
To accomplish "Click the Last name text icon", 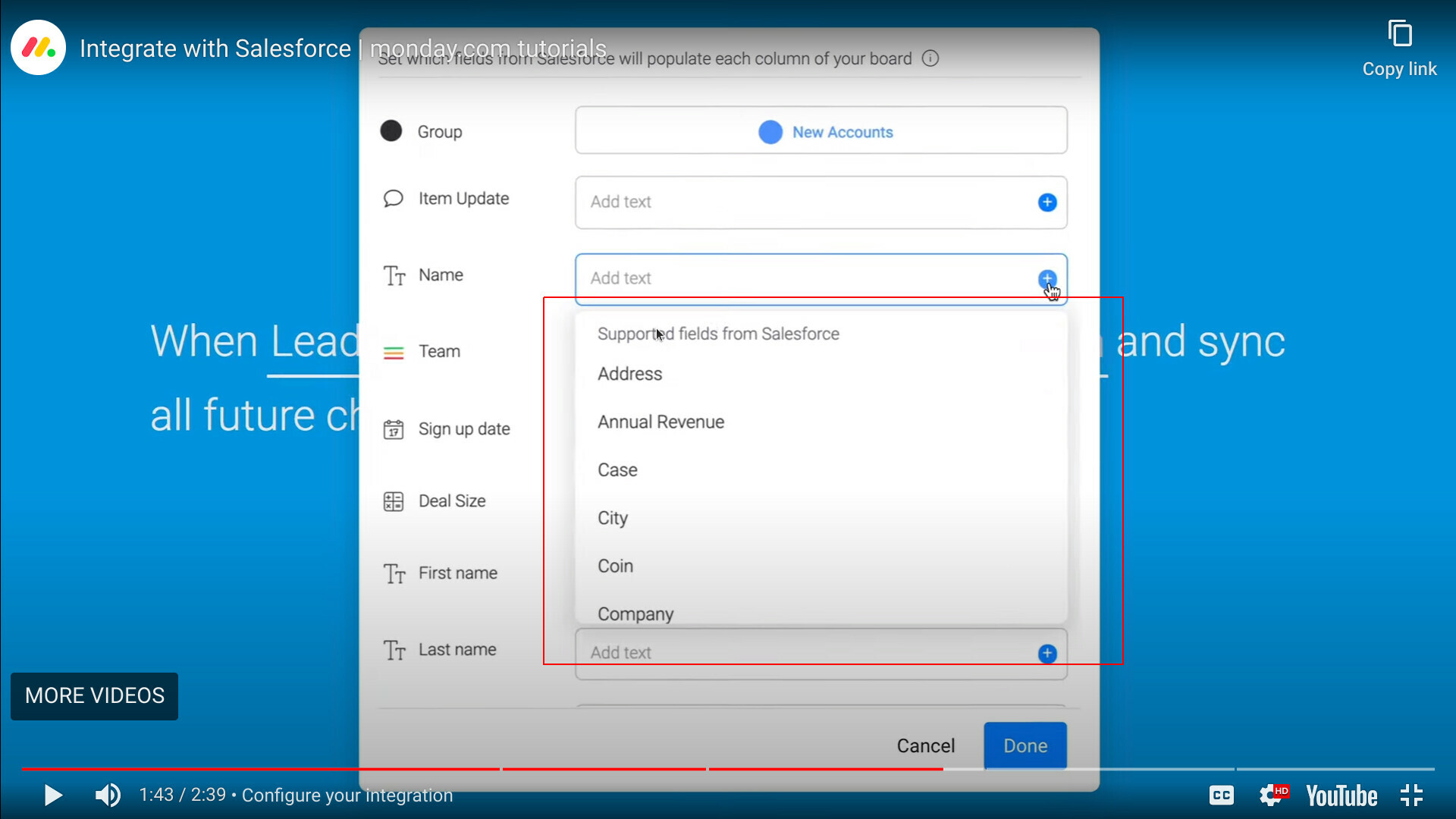I will (394, 650).
